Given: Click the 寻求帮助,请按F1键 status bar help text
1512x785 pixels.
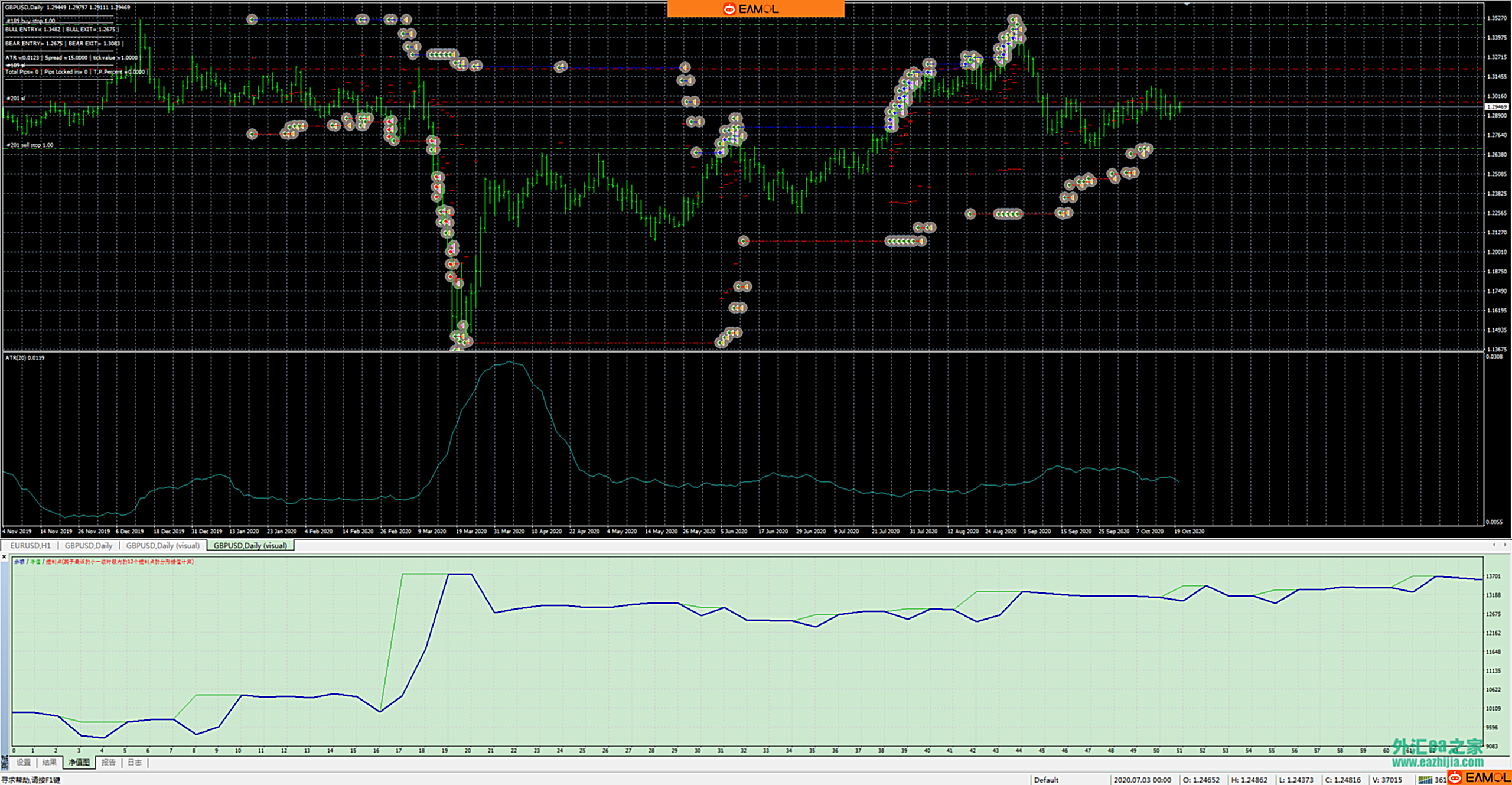Looking at the screenshot, I should click(x=31, y=780).
